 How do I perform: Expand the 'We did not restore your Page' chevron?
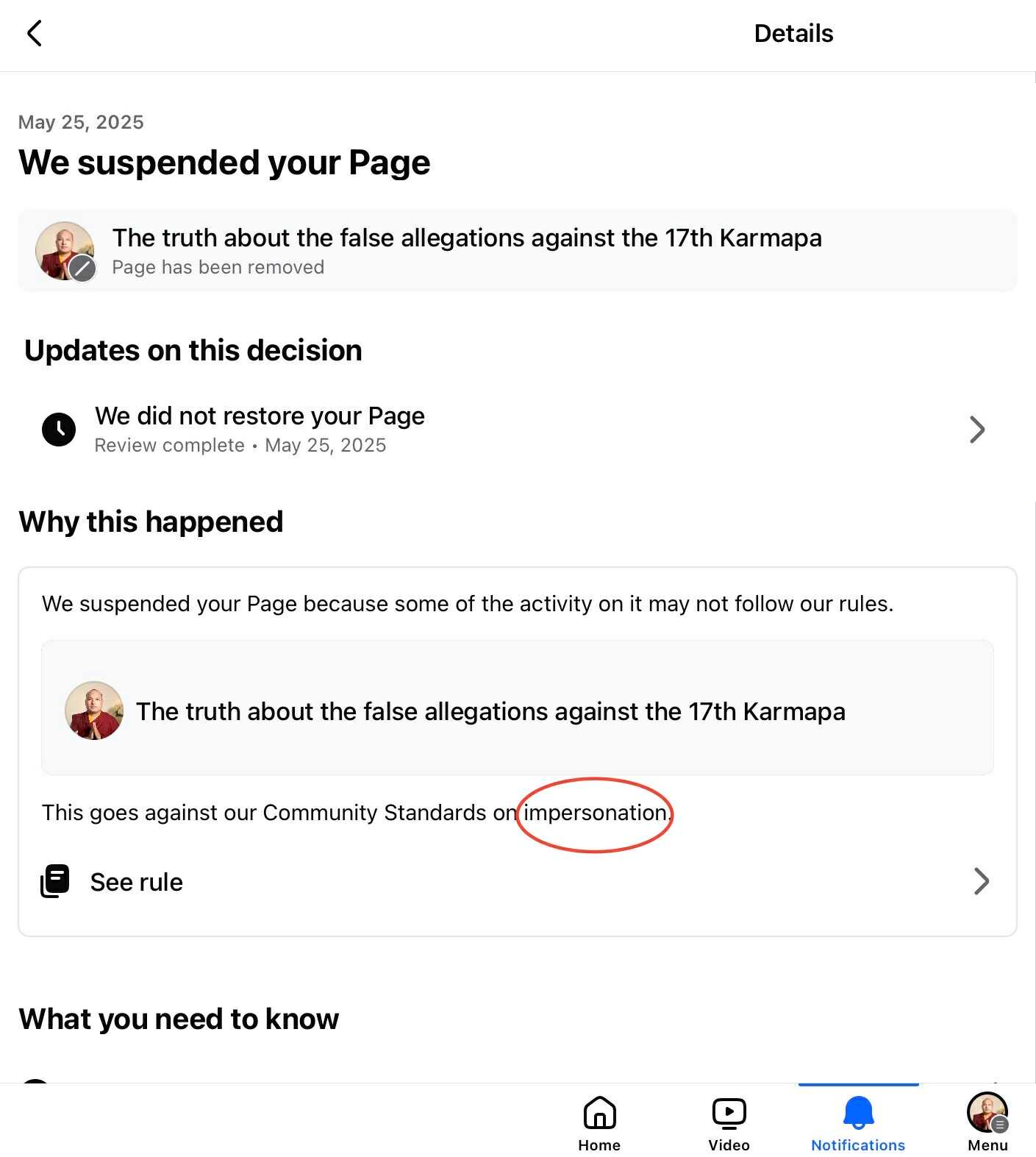click(x=976, y=430)
